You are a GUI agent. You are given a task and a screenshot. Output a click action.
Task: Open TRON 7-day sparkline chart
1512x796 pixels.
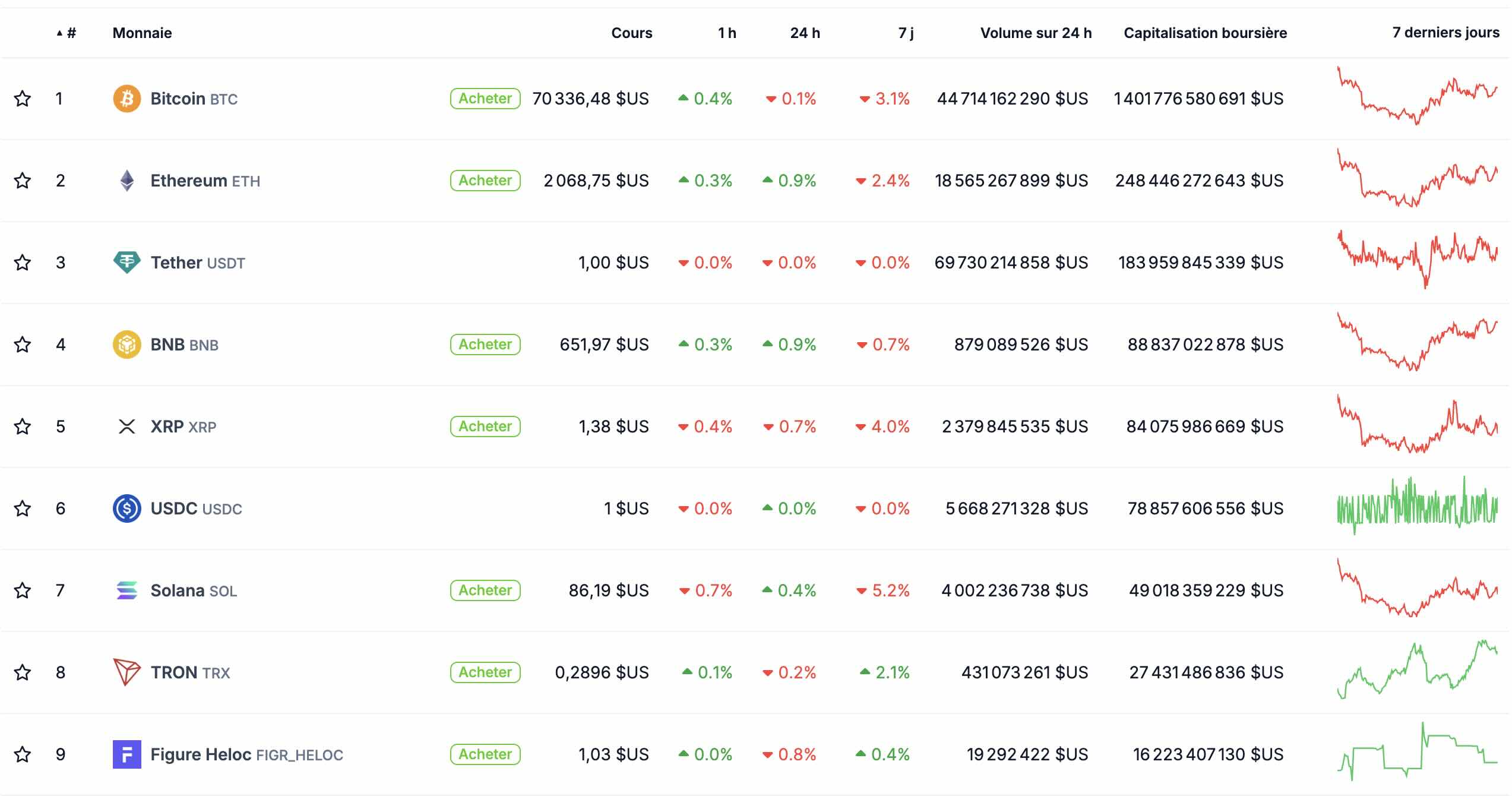(1417, 671)
